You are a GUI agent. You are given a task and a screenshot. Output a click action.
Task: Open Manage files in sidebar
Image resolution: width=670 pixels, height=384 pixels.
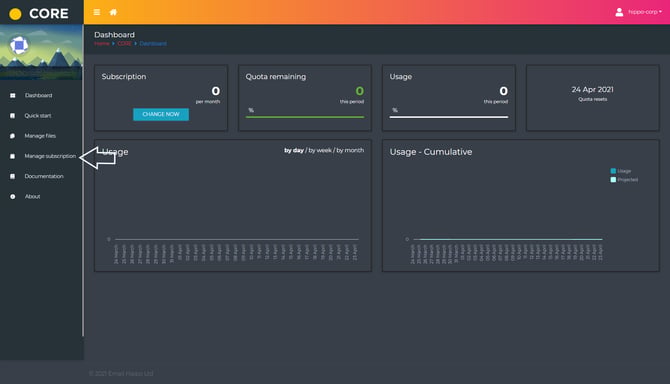click(x=40, y=136)
